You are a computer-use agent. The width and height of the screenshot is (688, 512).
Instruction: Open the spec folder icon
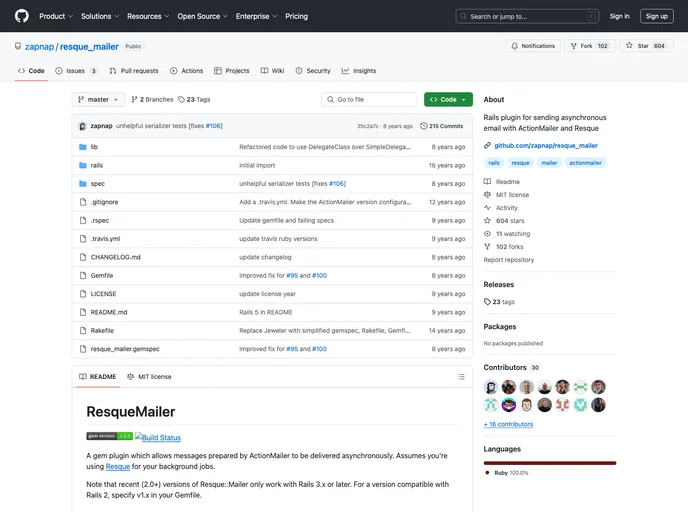click(x=82, y=184)
